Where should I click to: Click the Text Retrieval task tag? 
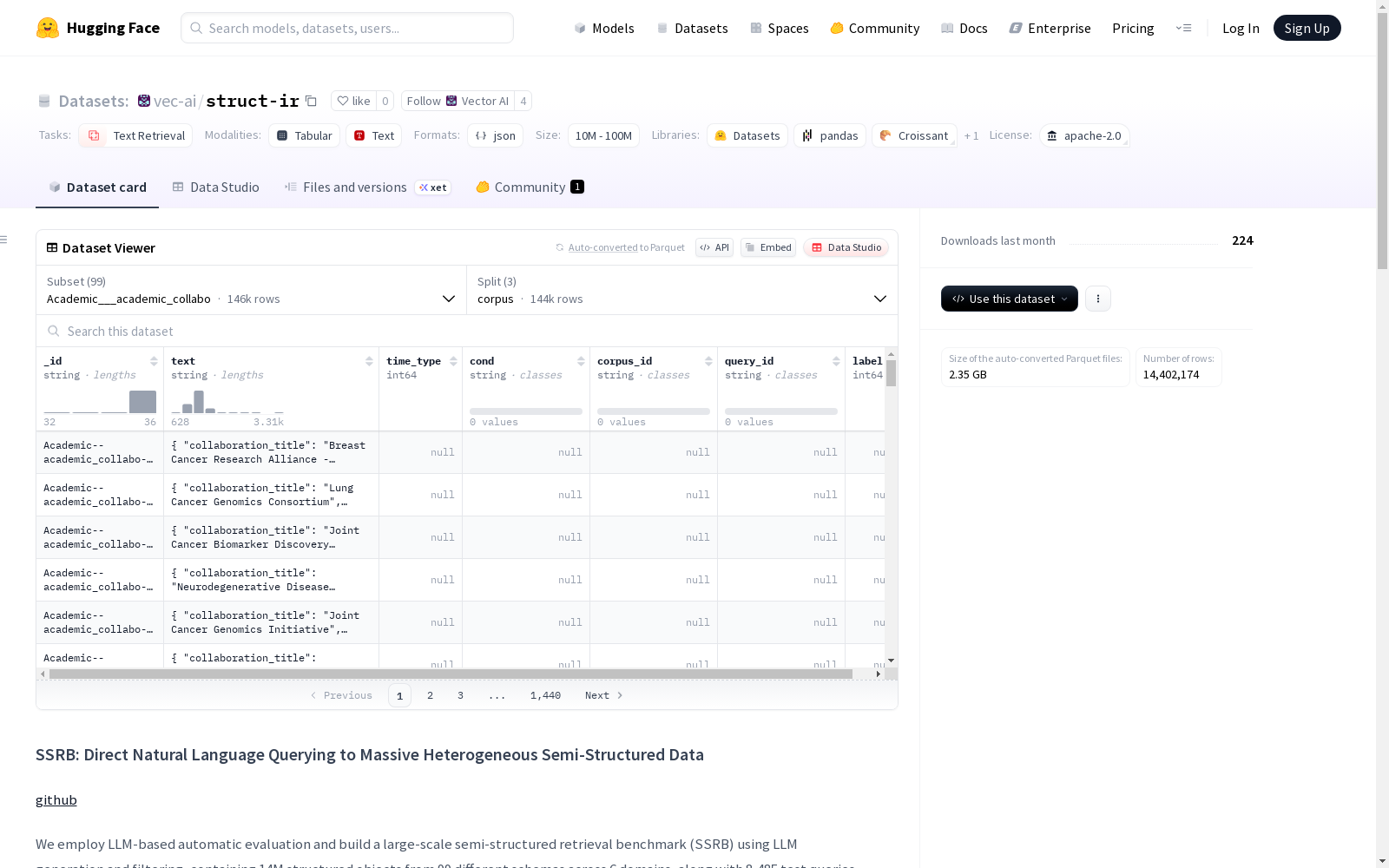pos(135,135)
